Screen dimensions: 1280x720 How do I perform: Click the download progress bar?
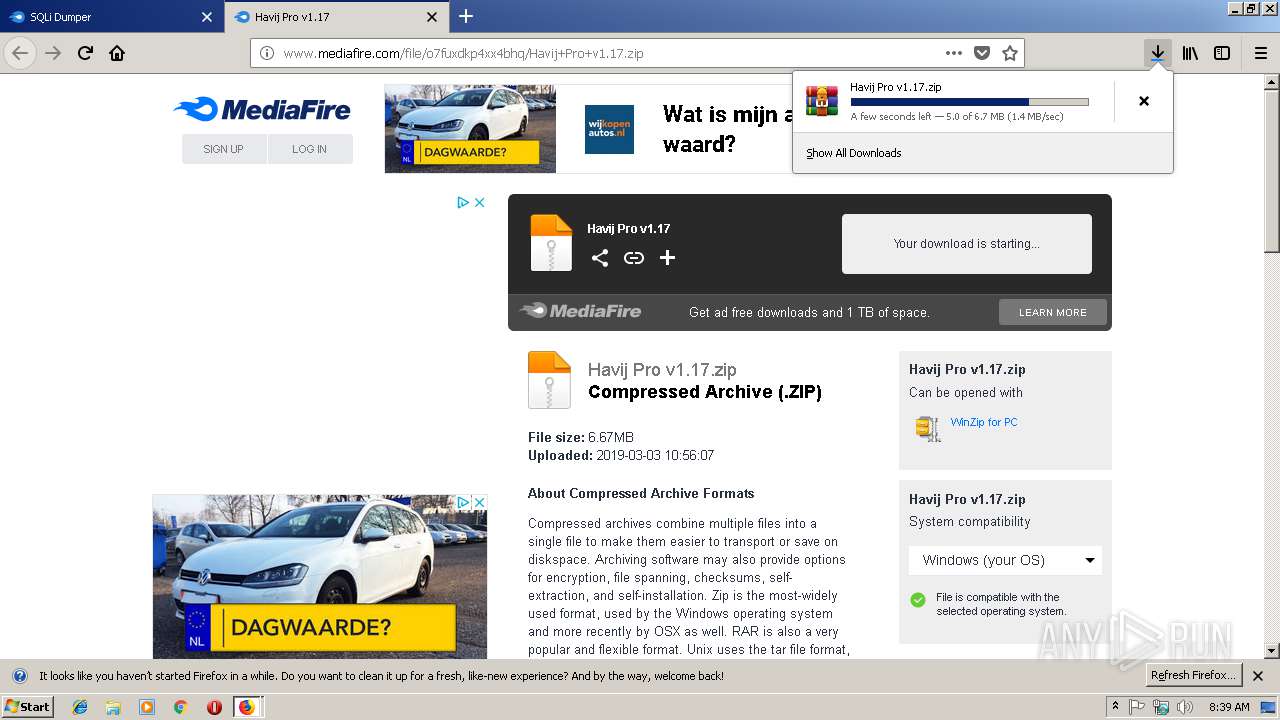point(969,102)
